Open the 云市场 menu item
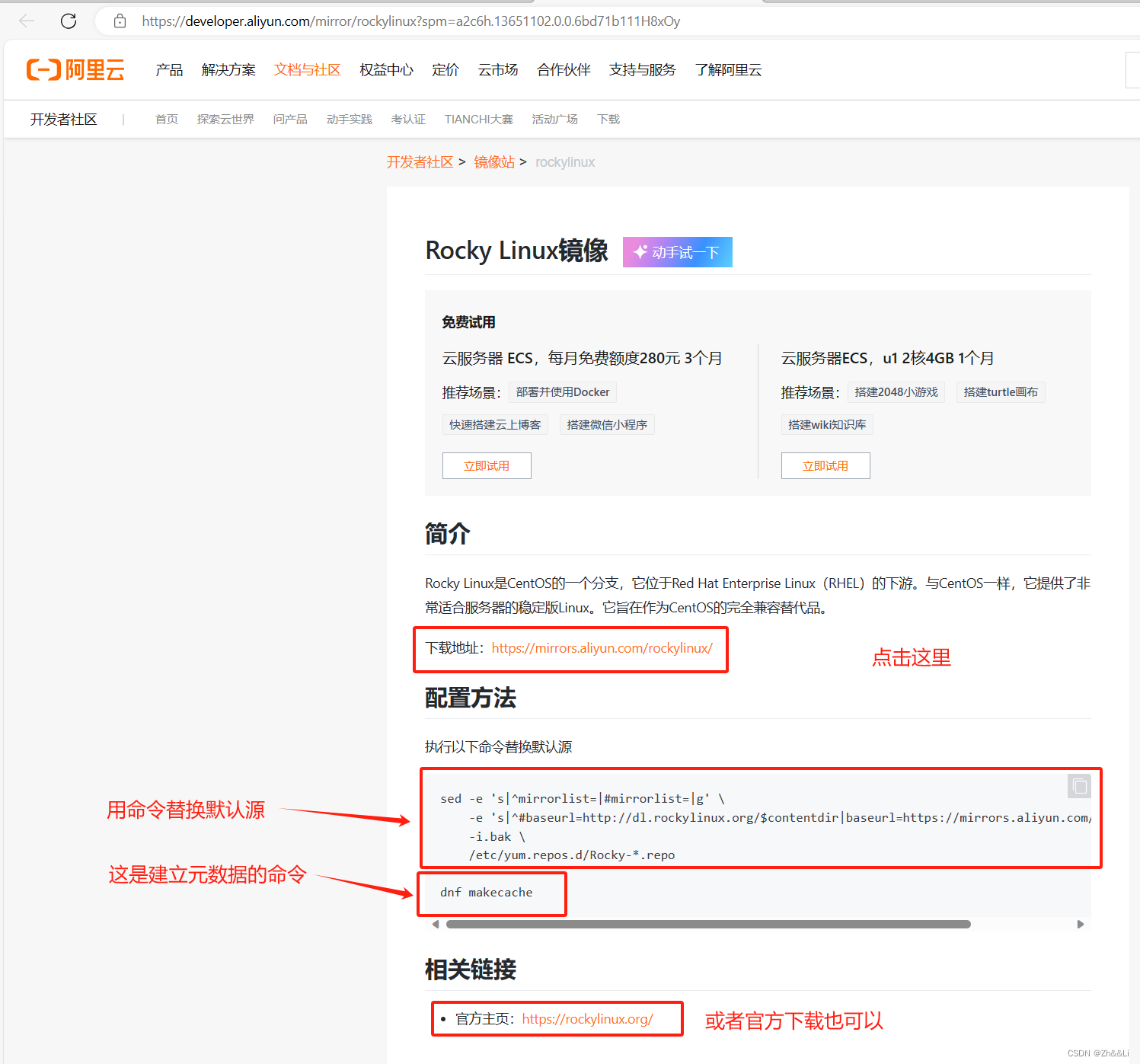This screenshot has width=1140, height=1064. tap(498, 70)
